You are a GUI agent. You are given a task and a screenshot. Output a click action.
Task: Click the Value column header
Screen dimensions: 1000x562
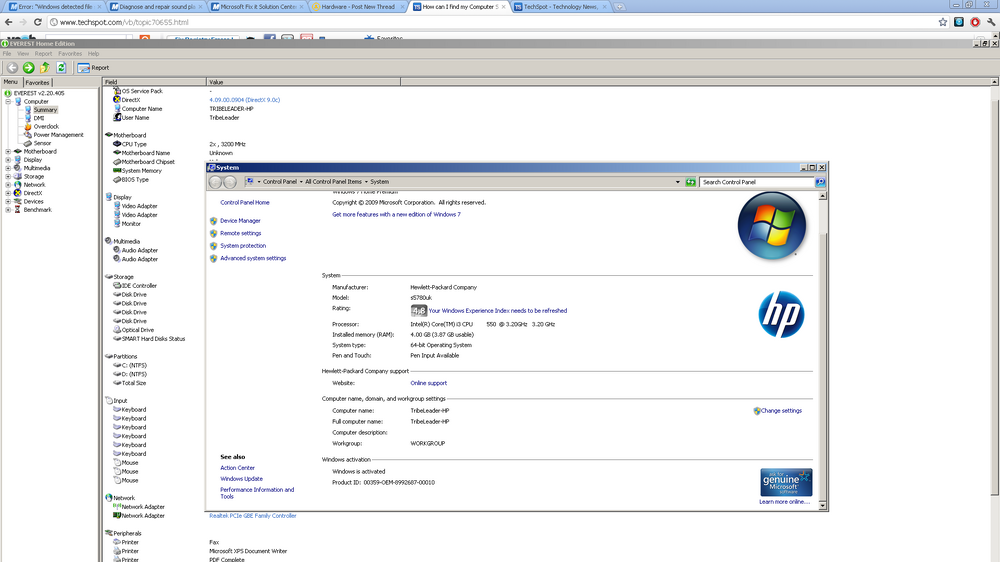304,82
